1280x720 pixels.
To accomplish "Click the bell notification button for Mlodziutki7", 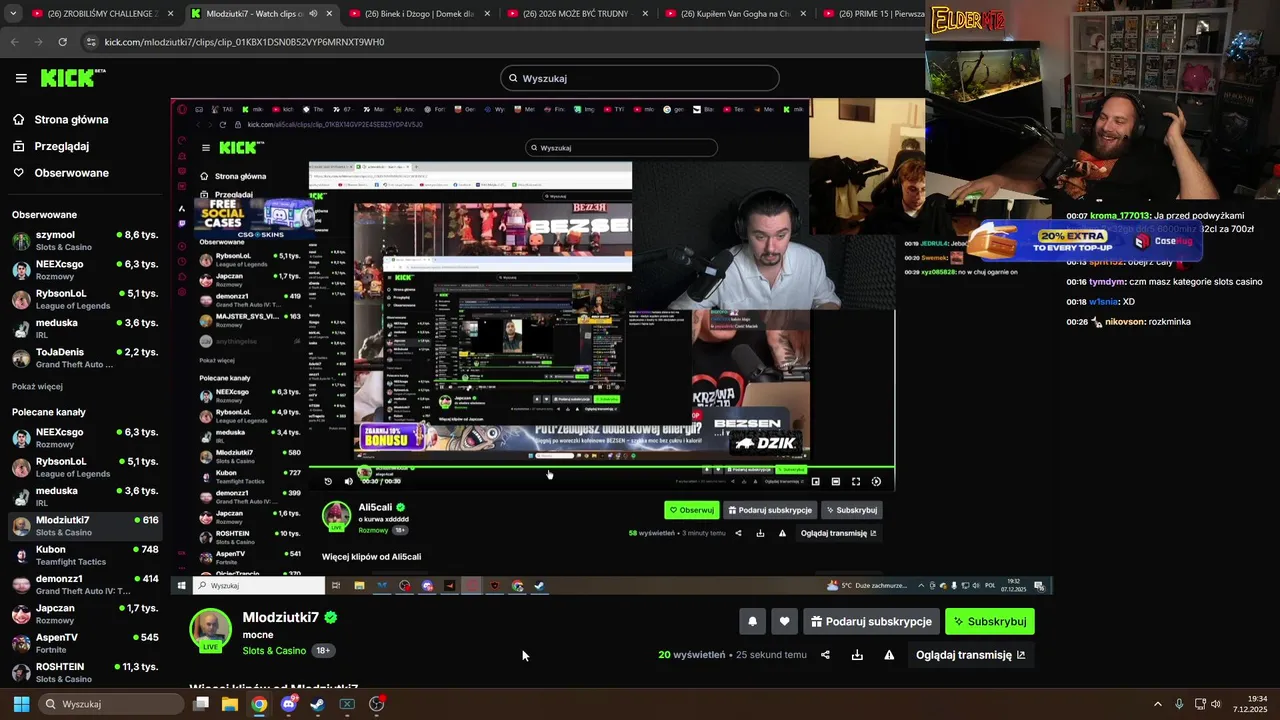I will pos(752,621).
